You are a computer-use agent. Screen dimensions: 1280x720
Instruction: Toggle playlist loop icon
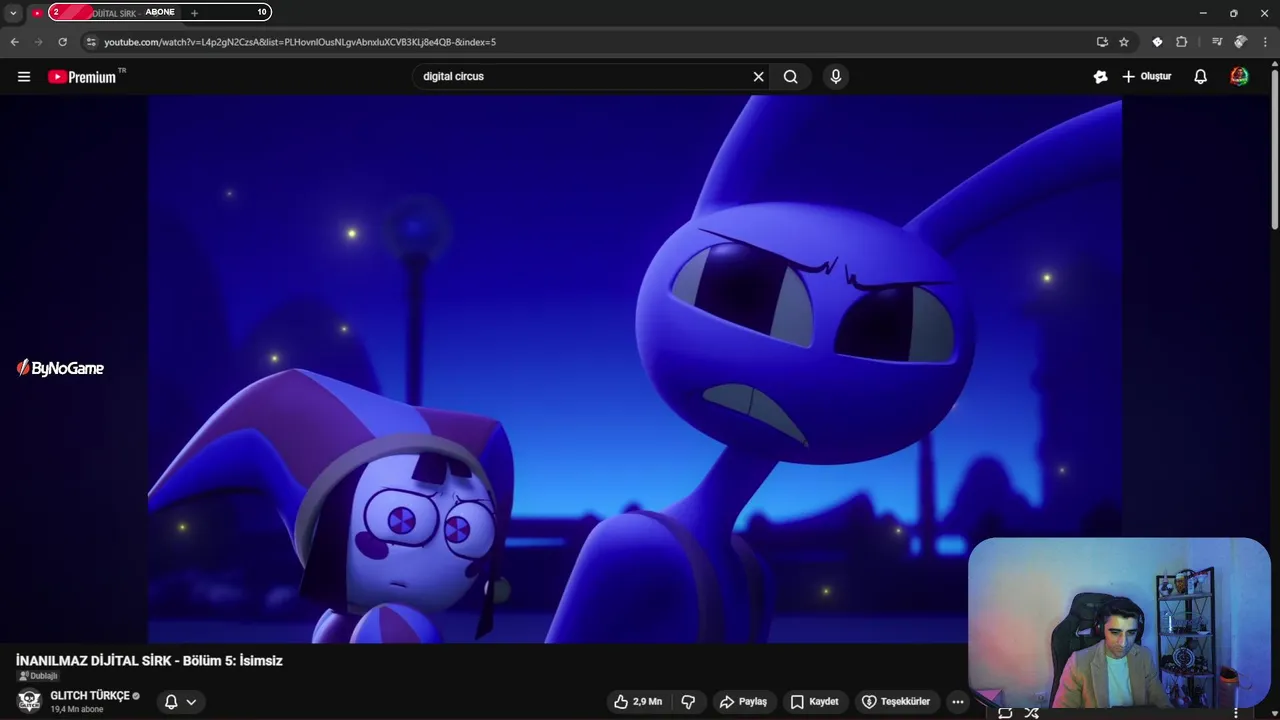1005,713
